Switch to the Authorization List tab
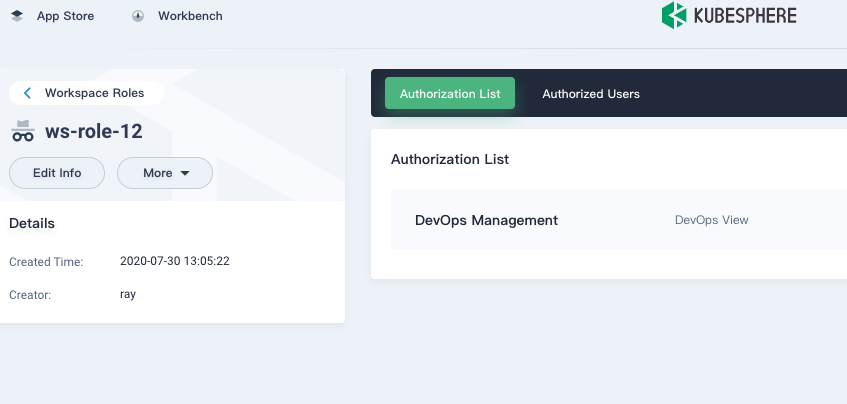The width and height of the screenshot is (847, 404). tap(450, 93)
